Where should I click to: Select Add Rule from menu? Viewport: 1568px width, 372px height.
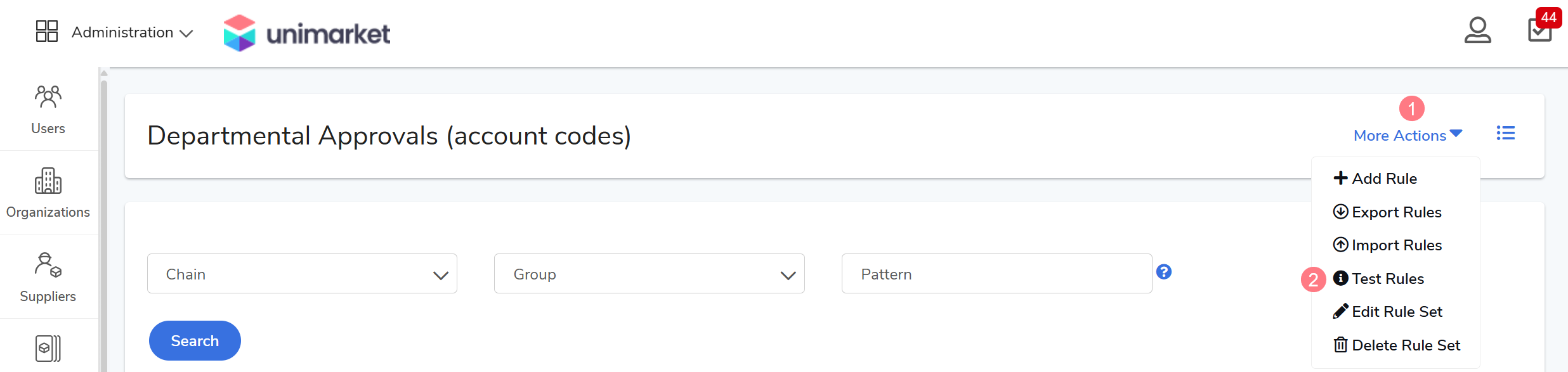coord(1383,179)
